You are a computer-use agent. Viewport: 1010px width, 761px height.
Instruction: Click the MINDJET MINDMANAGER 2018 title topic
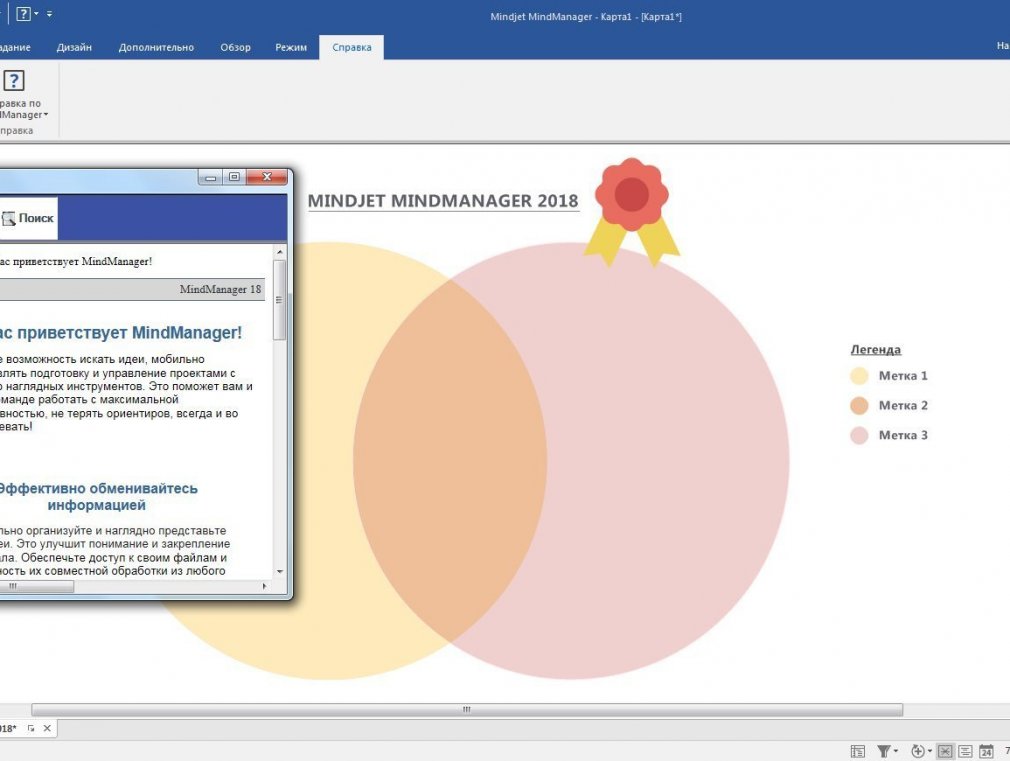click(443, 201)
